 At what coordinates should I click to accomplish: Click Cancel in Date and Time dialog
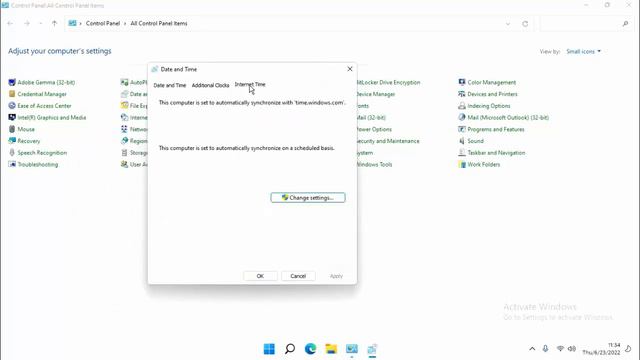(x=298, y=276)
